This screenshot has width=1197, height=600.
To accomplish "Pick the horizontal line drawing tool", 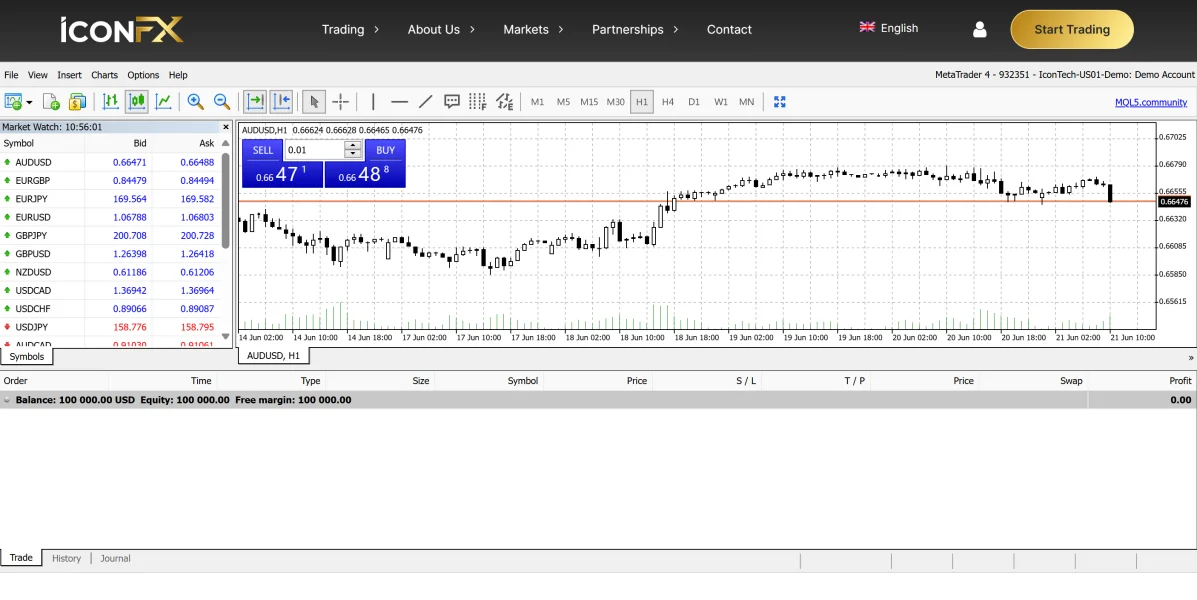I will point(399,102).
